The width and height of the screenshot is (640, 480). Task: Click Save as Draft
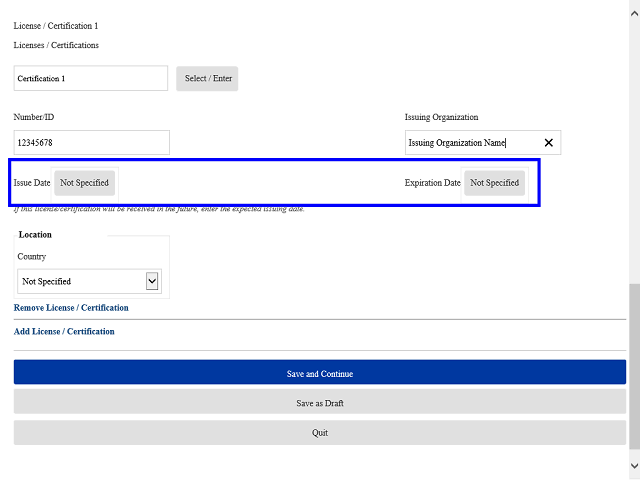pos(320,402)
